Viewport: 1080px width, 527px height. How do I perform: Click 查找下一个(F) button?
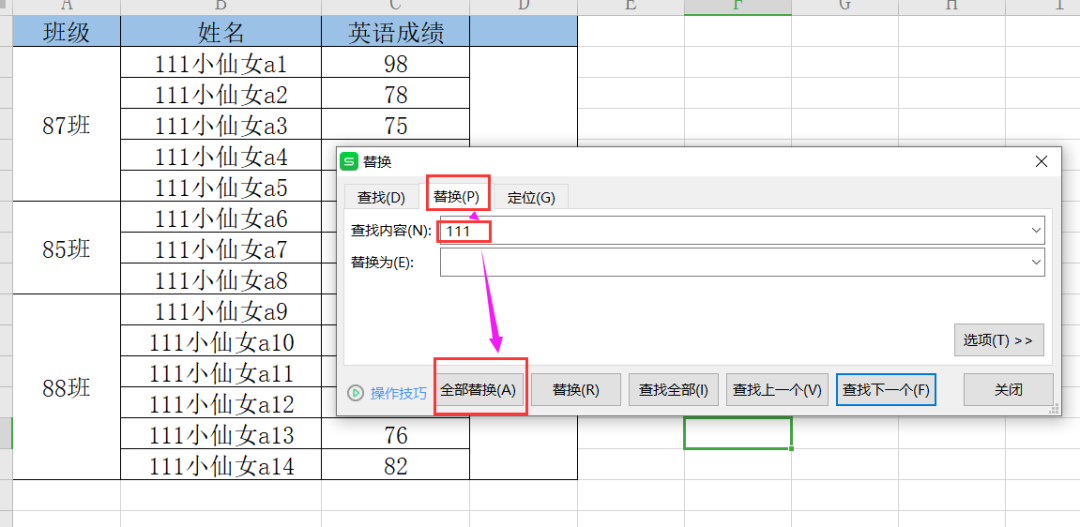pos(885,390)
